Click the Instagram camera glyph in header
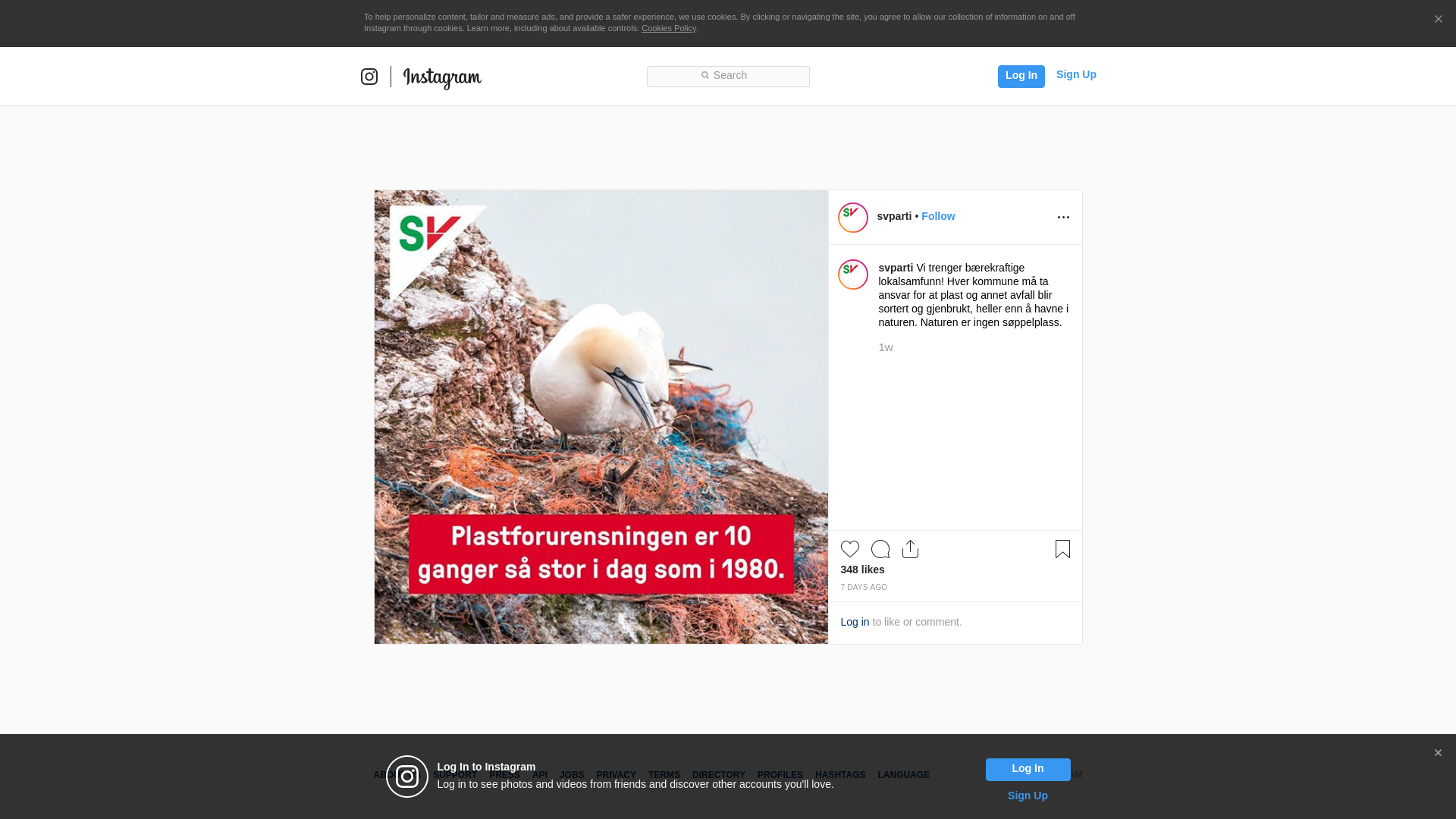 point(369,77)
